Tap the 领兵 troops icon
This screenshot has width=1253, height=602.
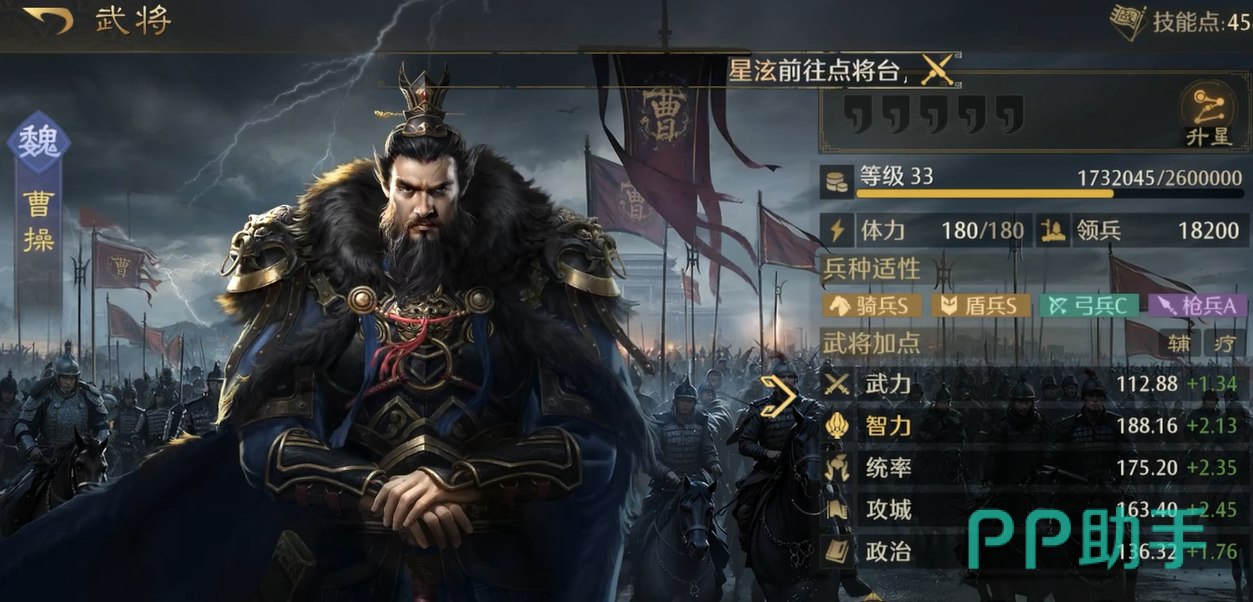(1051, 231)
